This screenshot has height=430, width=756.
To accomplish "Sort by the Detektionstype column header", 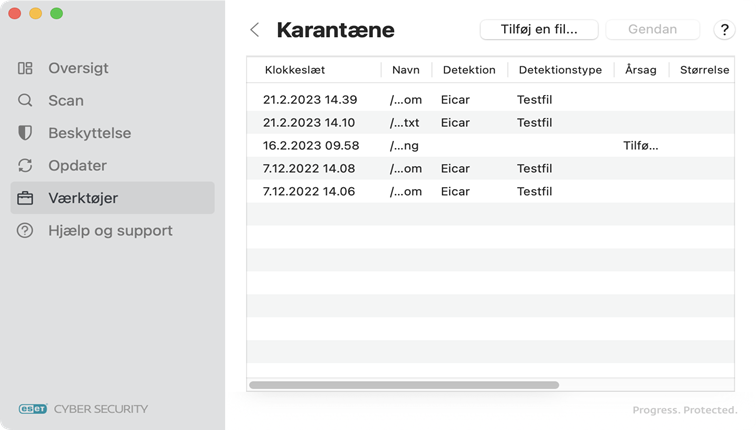I will (x=560, y=70).
